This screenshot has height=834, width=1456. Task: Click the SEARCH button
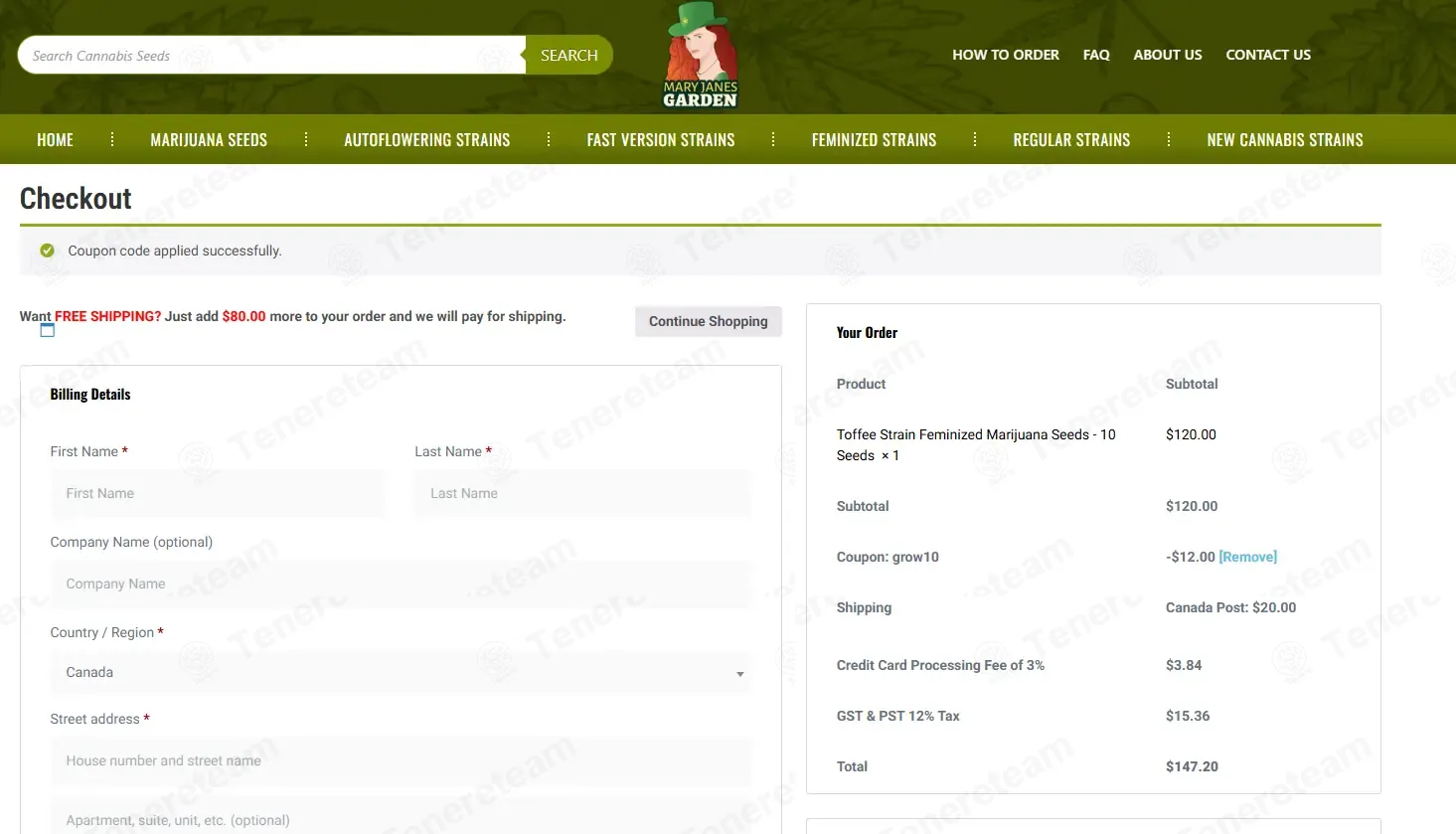tap(569, 56)
